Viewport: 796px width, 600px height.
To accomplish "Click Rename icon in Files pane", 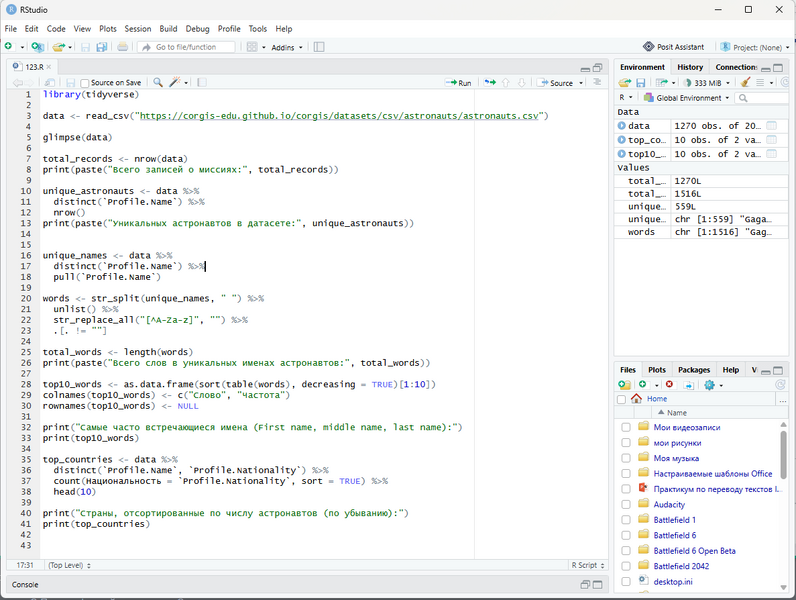I will tap(688, 385).
